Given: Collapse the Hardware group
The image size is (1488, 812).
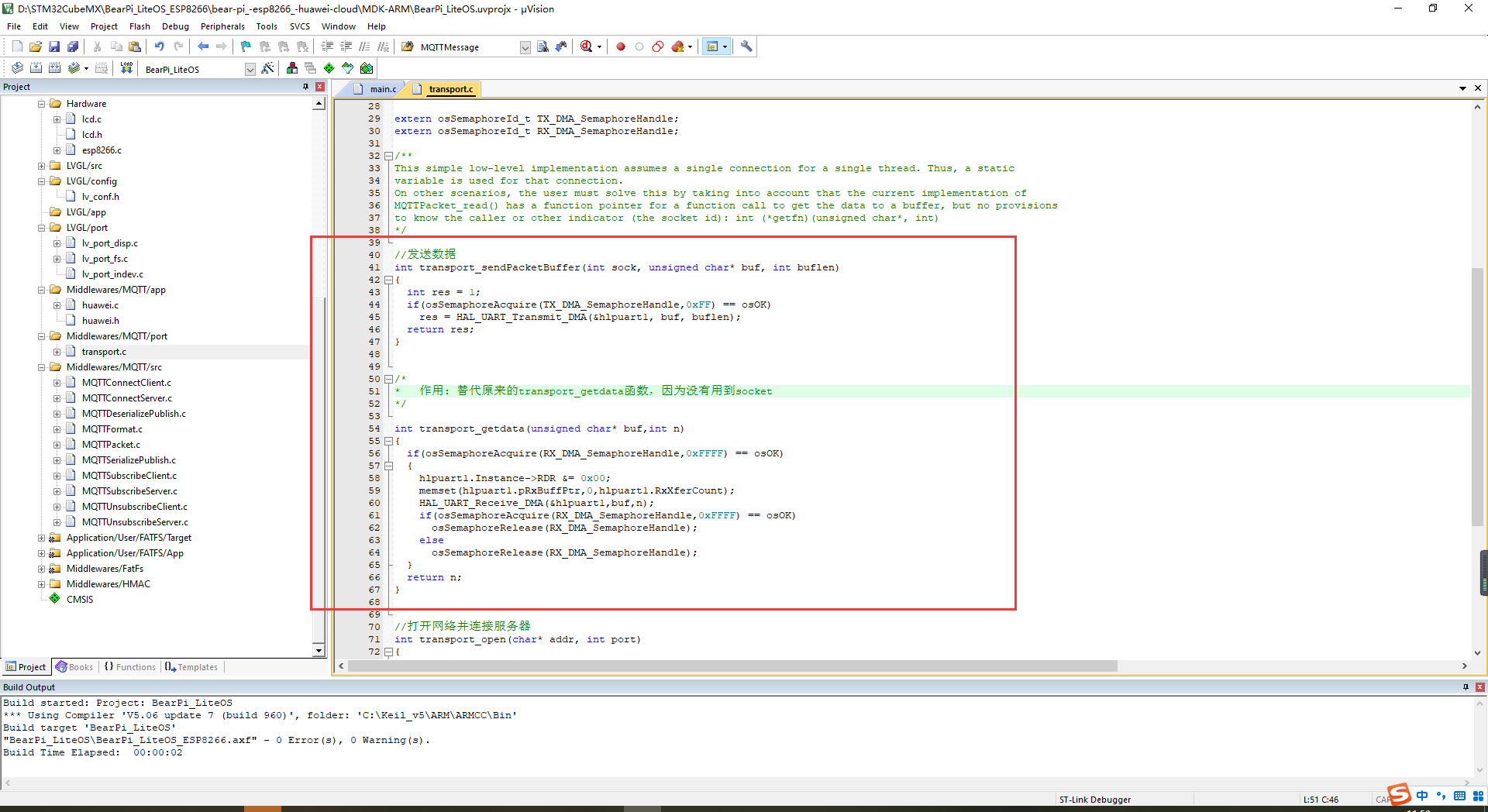Looking at the screenshot, I should point(41,104).
